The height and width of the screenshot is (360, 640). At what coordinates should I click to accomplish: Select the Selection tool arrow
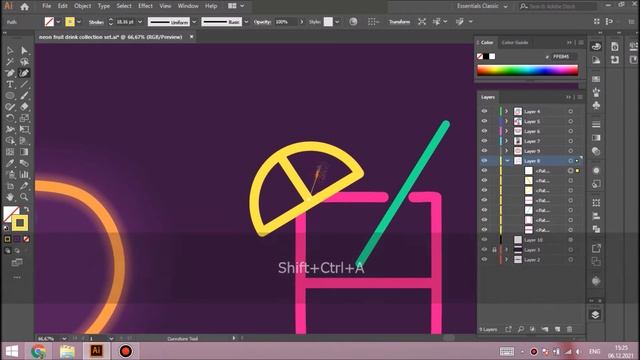coord(10,51)
